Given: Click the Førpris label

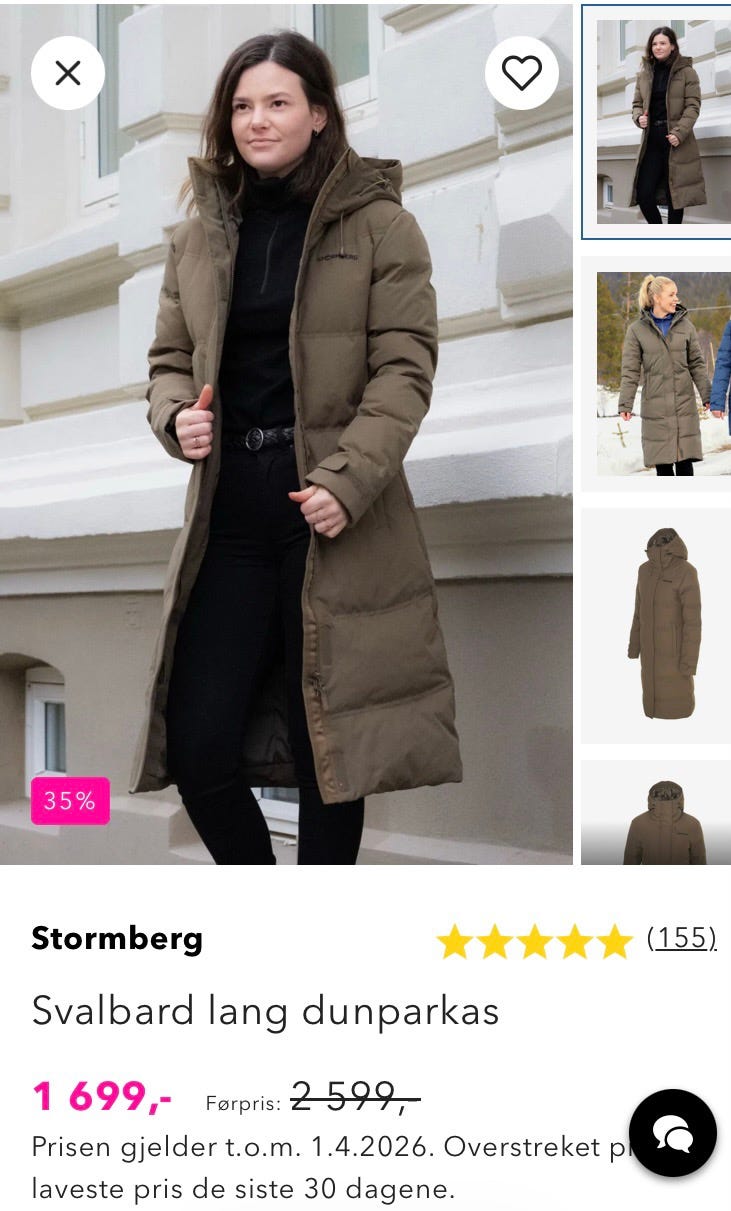Looking at the screenshot, I should [x=243, y=1103].
